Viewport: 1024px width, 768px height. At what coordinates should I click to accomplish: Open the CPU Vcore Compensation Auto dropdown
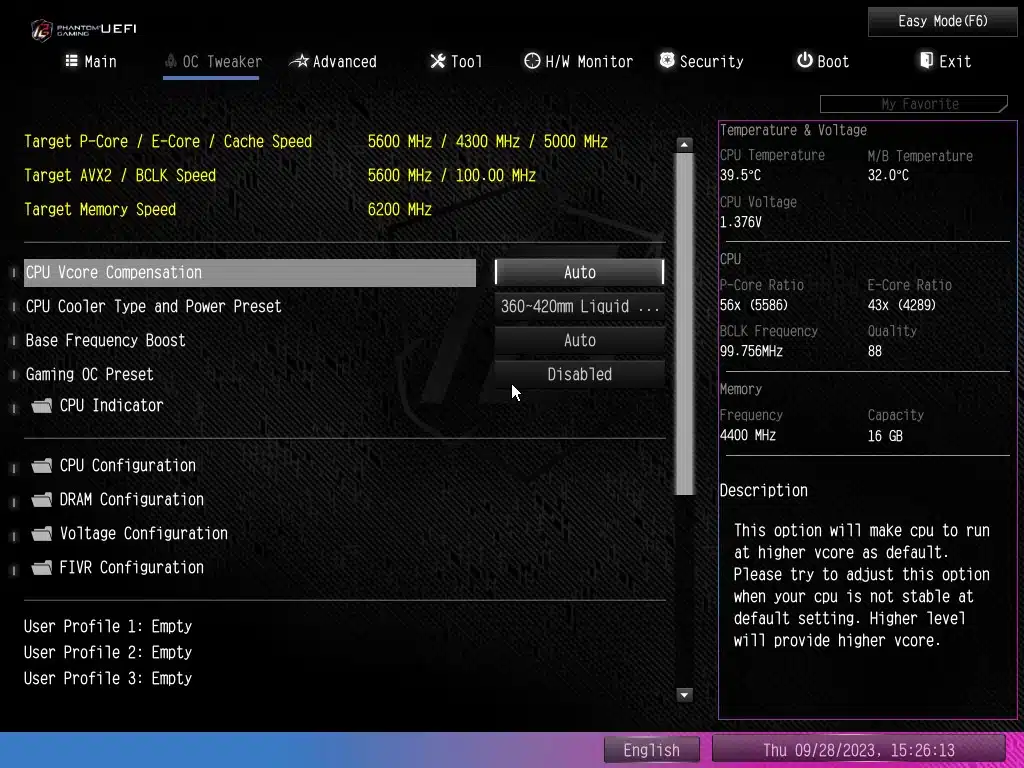(579, 273)
